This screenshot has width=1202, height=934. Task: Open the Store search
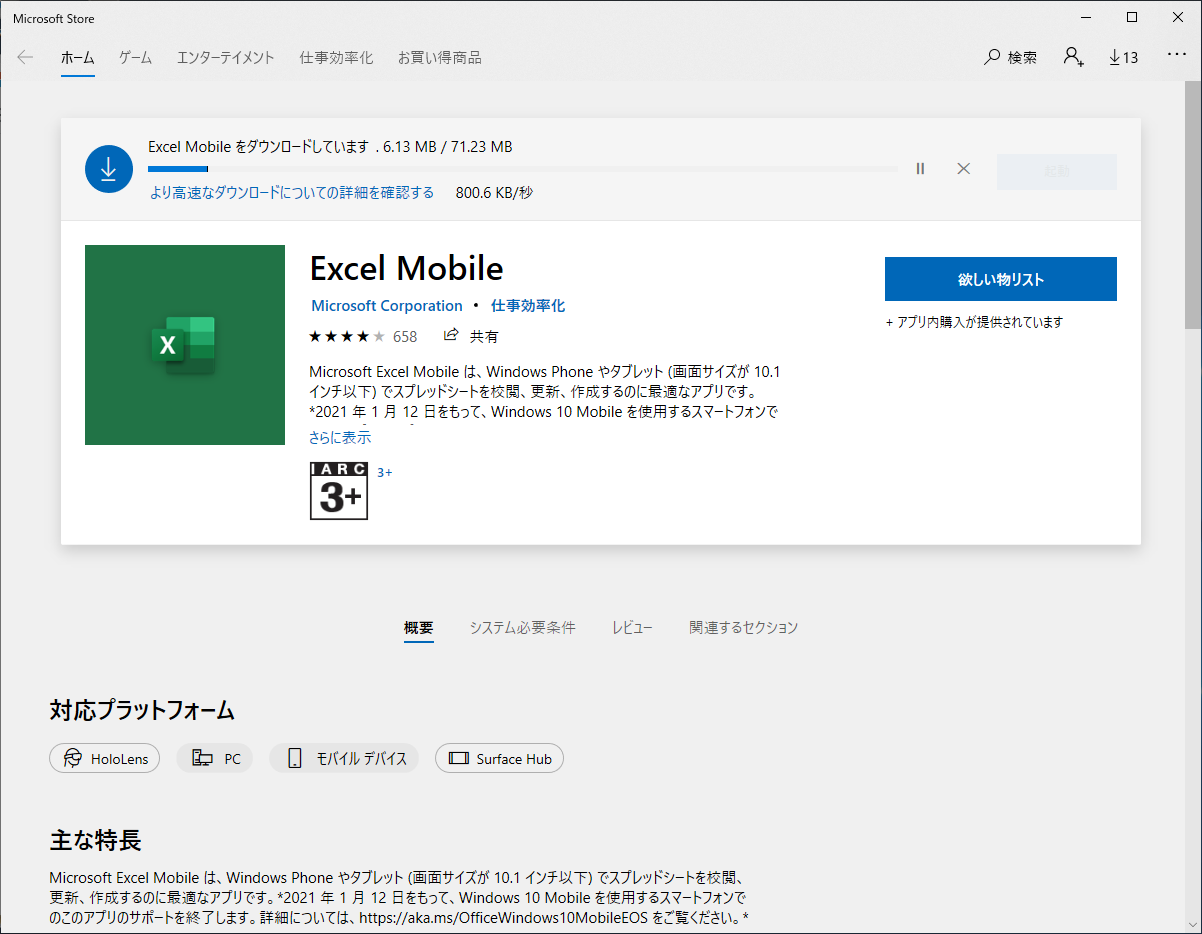[1009, 57]
